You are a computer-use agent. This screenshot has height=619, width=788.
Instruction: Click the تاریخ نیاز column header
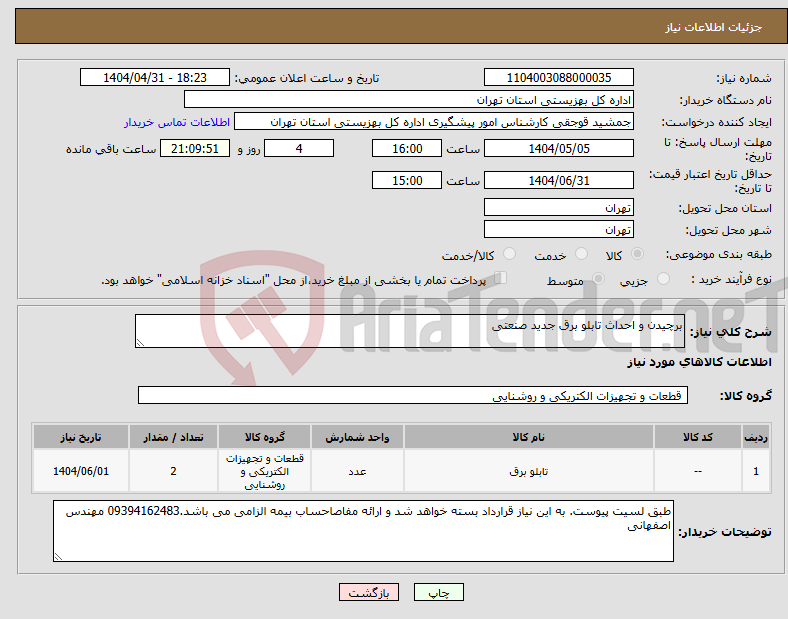[81, 437]
